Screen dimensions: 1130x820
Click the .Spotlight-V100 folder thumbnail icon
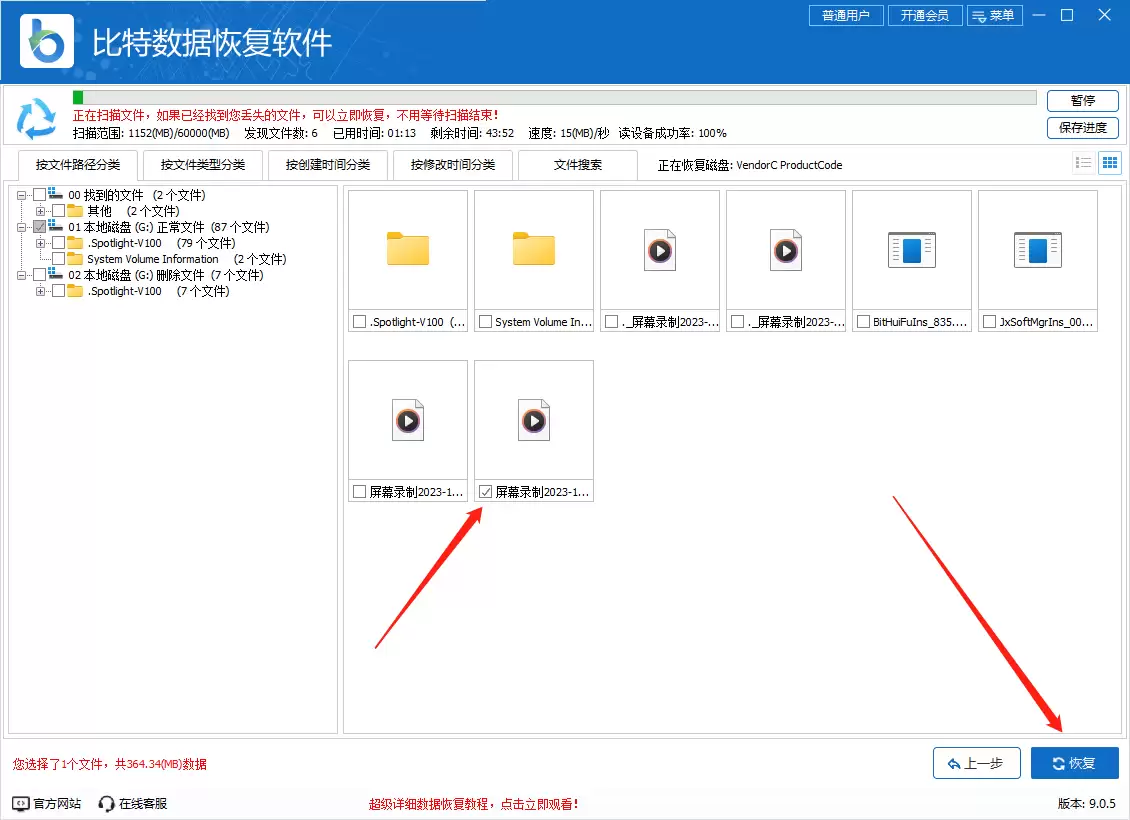click(408, 249)
